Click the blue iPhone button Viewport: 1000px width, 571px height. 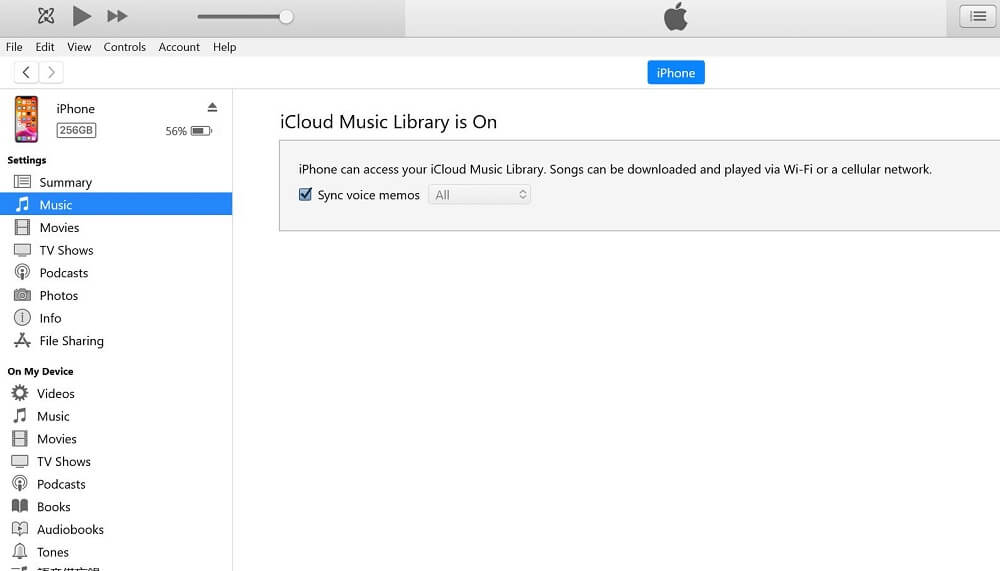coord(675,72)
